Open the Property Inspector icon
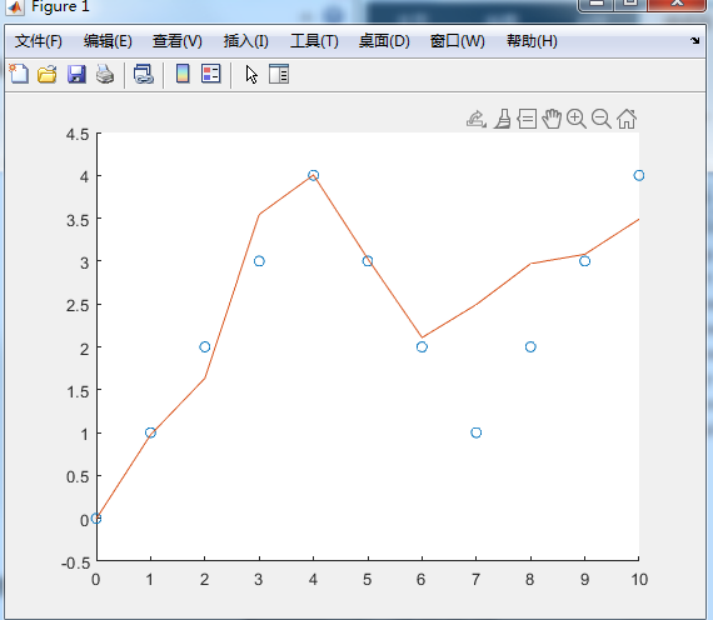The width and height of the screenshot is (713, 620). 279,74
